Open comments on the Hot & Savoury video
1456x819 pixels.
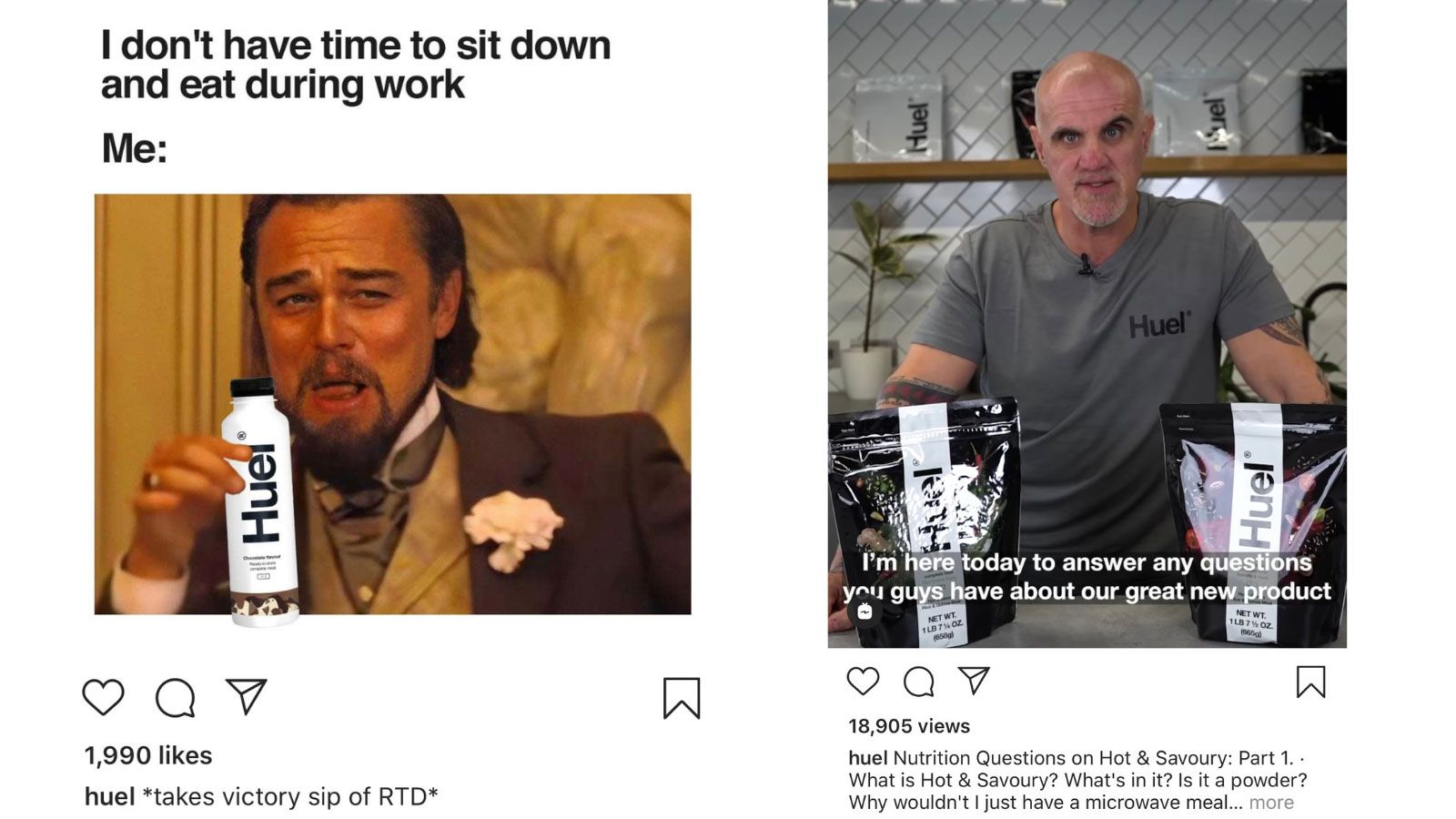pyautogui.click(x=918, y=681)
